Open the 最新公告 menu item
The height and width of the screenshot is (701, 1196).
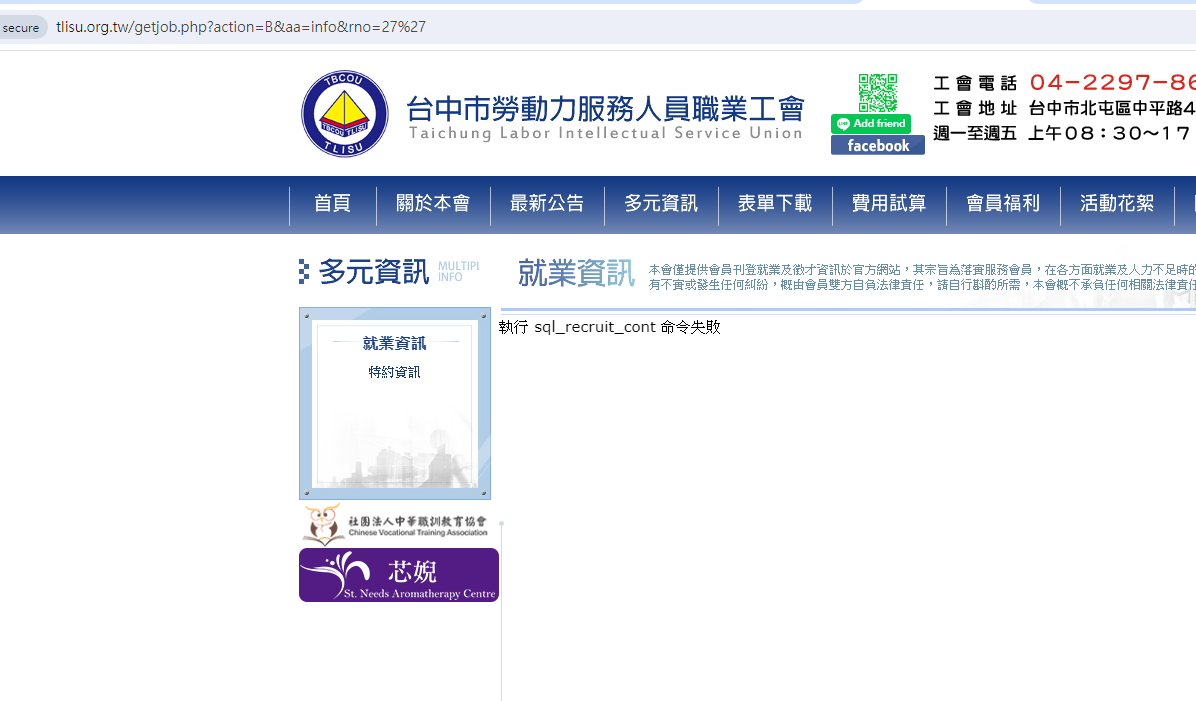(x=547, y=204)
